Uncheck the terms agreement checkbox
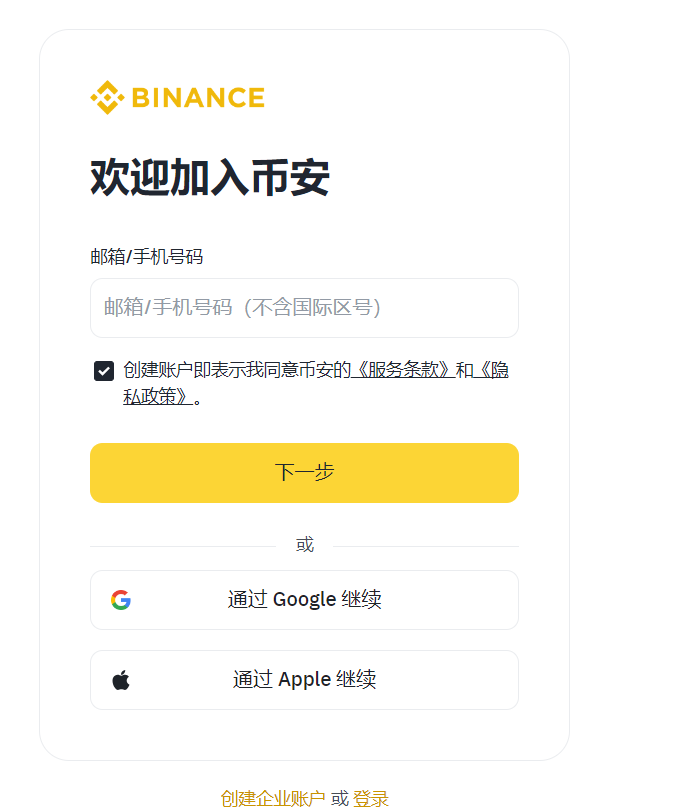688x812 pixels. (x=104, y=371)
